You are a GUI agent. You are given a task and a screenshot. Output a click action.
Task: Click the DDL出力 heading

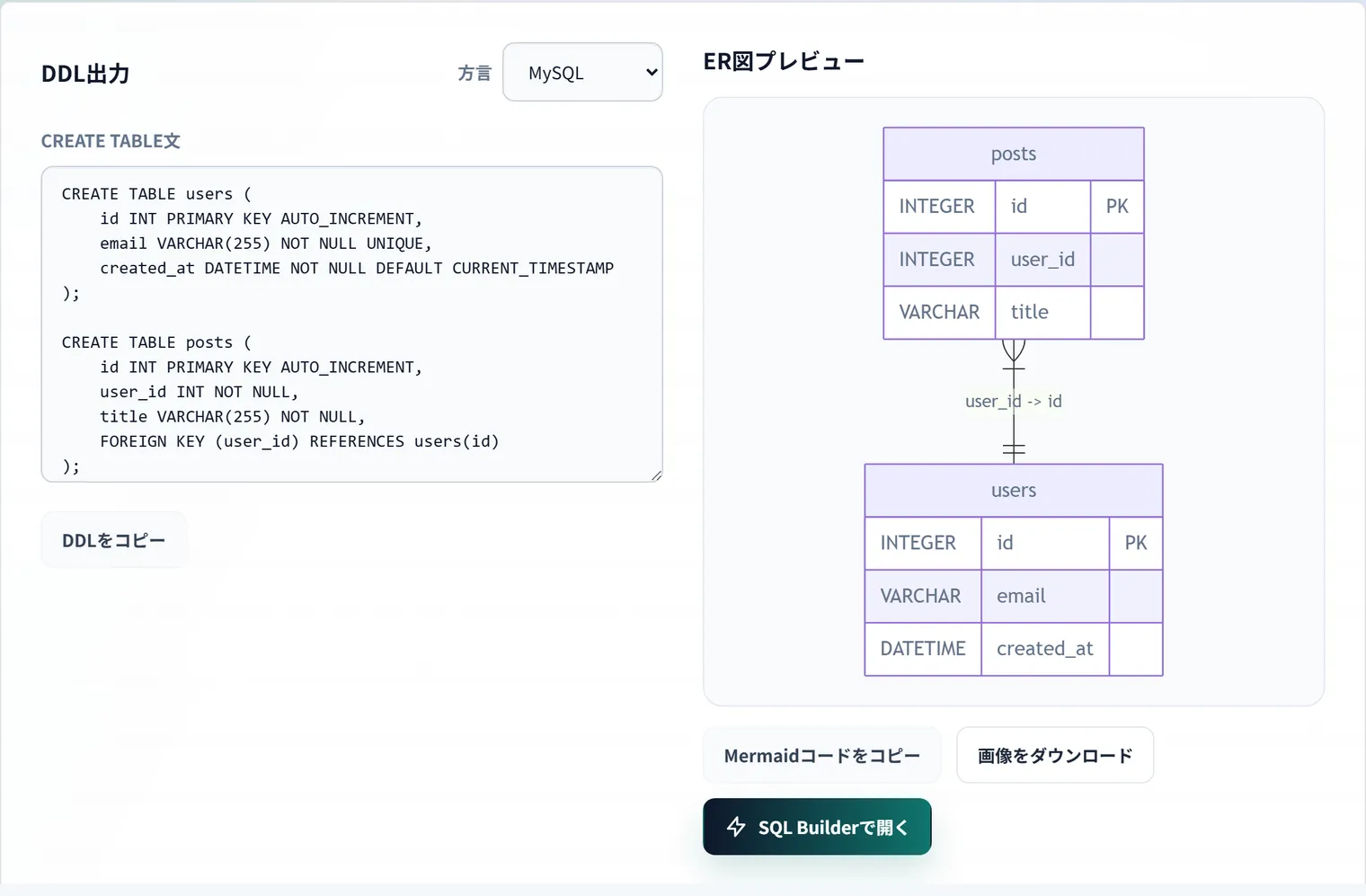[x=85, y=74]
